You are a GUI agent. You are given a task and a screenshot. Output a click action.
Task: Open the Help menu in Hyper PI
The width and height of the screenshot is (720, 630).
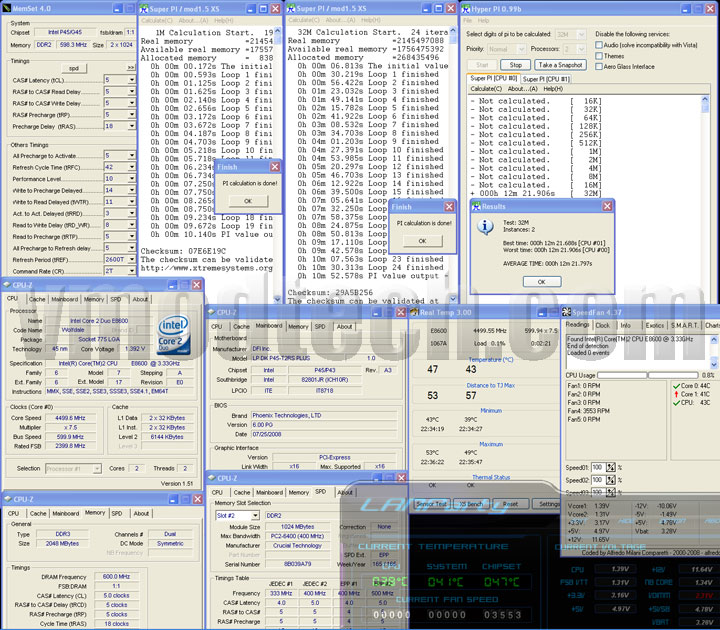484,21
